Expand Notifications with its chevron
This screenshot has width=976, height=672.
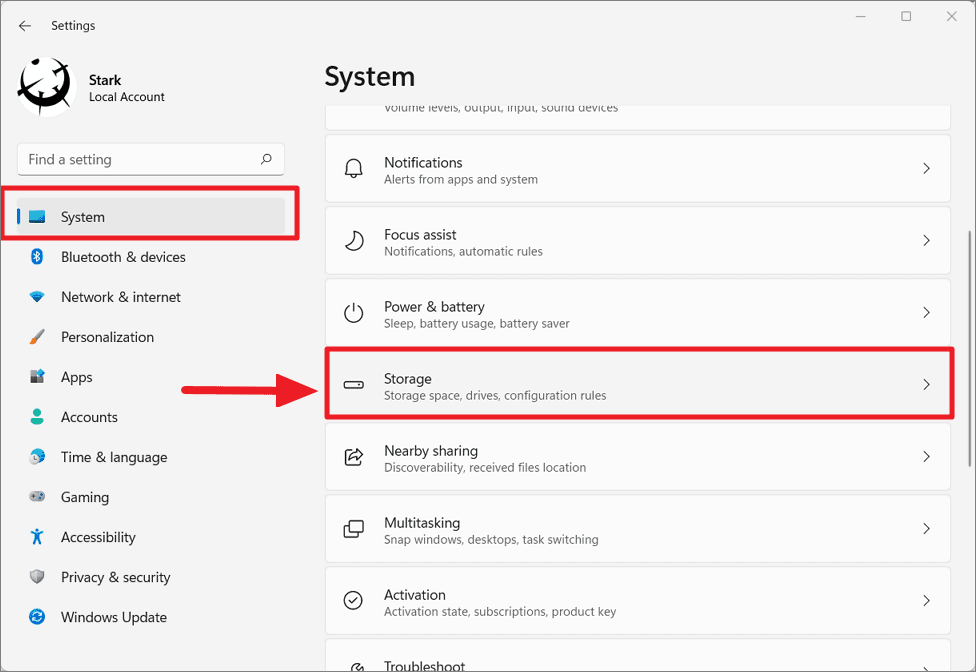click(x=926, y=169)
